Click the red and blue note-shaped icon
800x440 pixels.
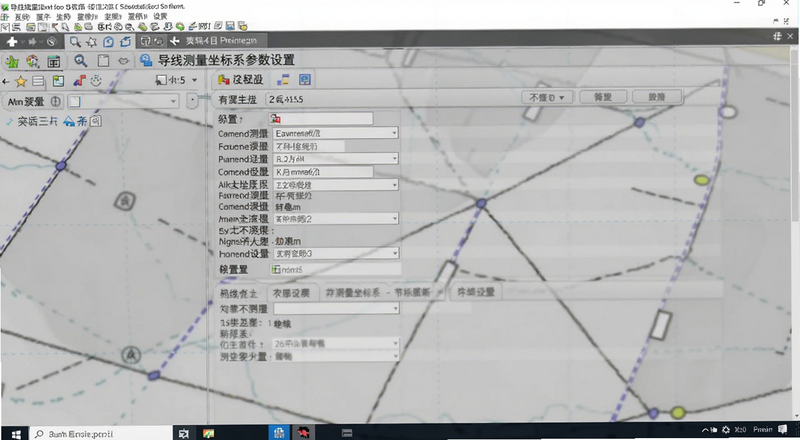79,81
